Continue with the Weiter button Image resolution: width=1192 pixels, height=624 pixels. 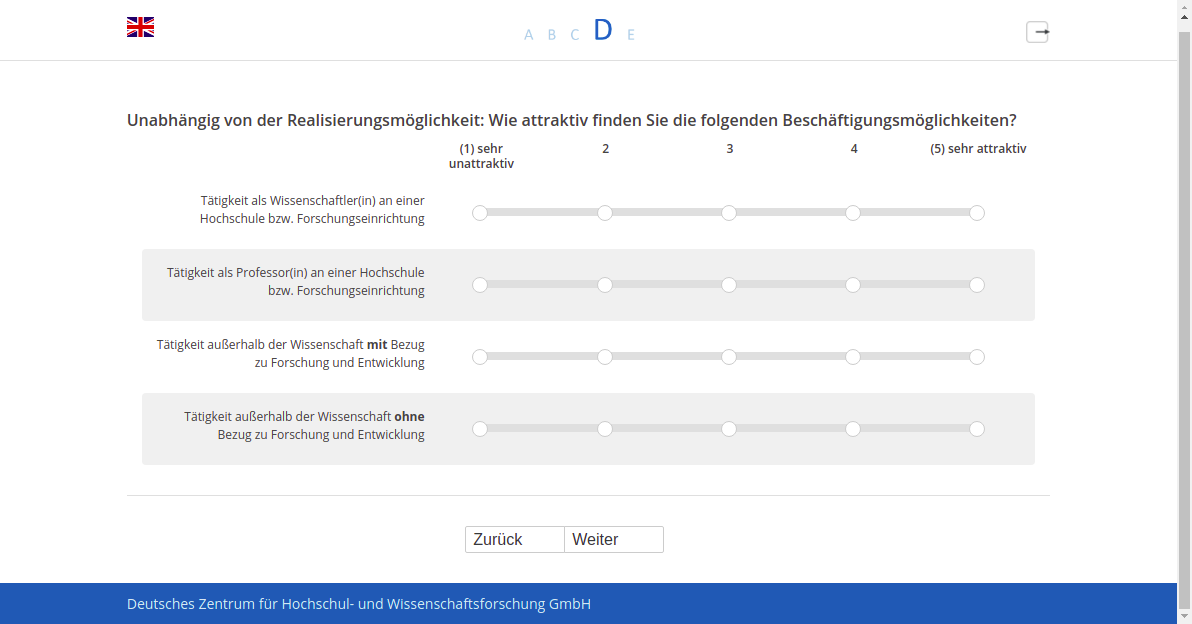tap(614, 540)
